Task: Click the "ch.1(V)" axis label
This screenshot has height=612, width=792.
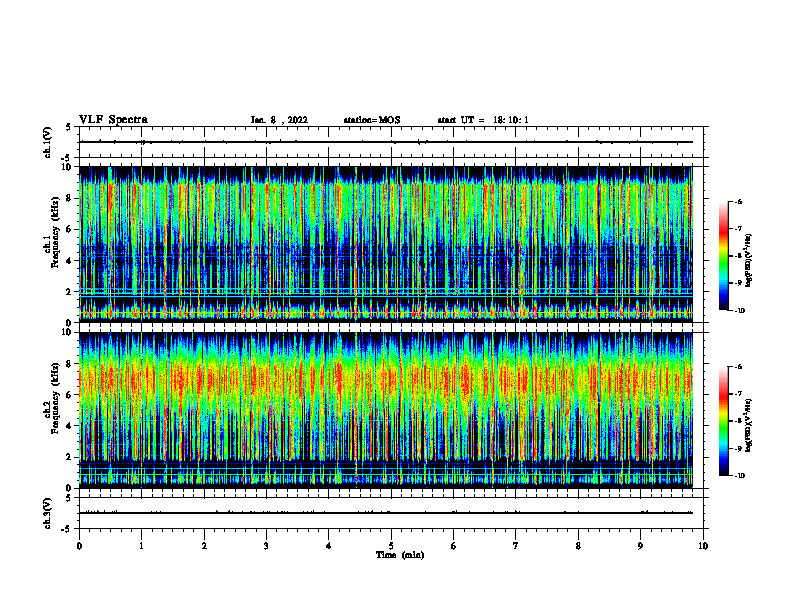Action: [x=48, y=142]
